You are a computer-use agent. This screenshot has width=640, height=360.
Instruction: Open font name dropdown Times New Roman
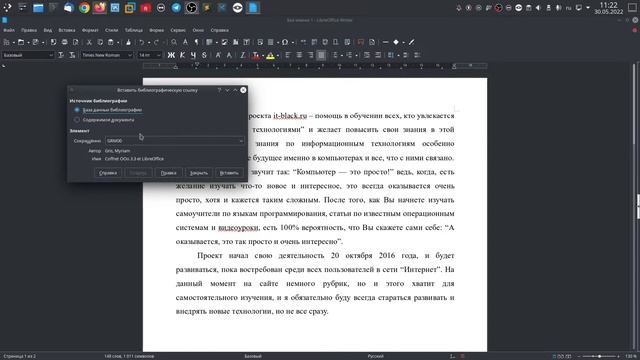click(x=130, y=55)
